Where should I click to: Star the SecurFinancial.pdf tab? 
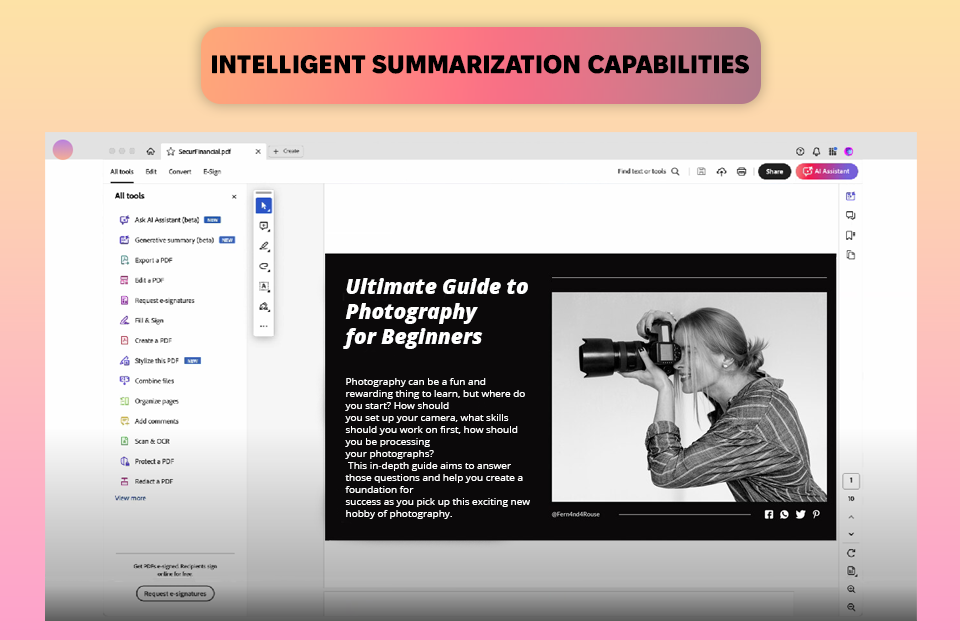point(171,151)
